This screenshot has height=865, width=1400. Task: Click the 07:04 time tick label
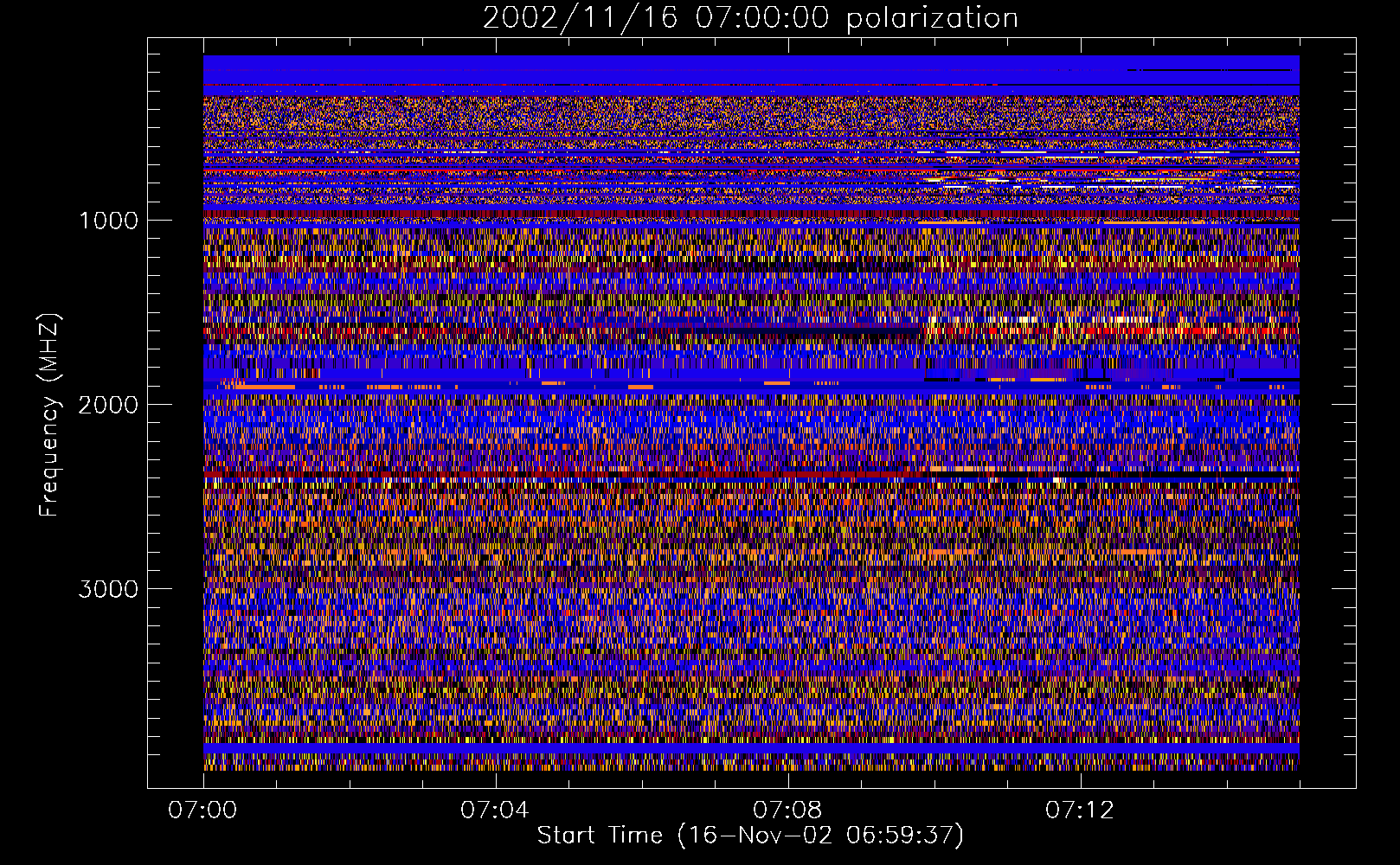(495, 810)
